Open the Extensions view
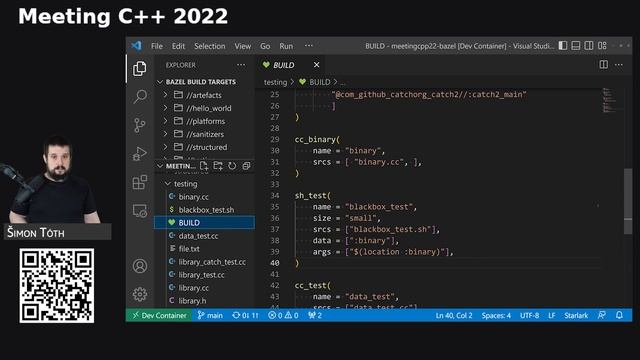The height and width of the screenshot is (360, 640). coord(140,182)
